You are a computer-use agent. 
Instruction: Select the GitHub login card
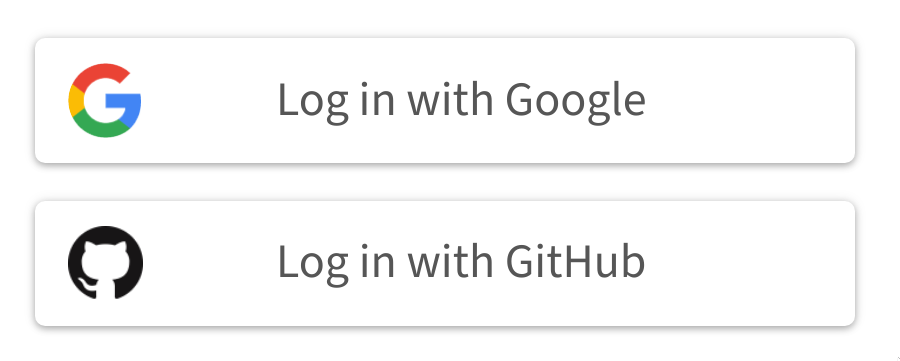445,263
